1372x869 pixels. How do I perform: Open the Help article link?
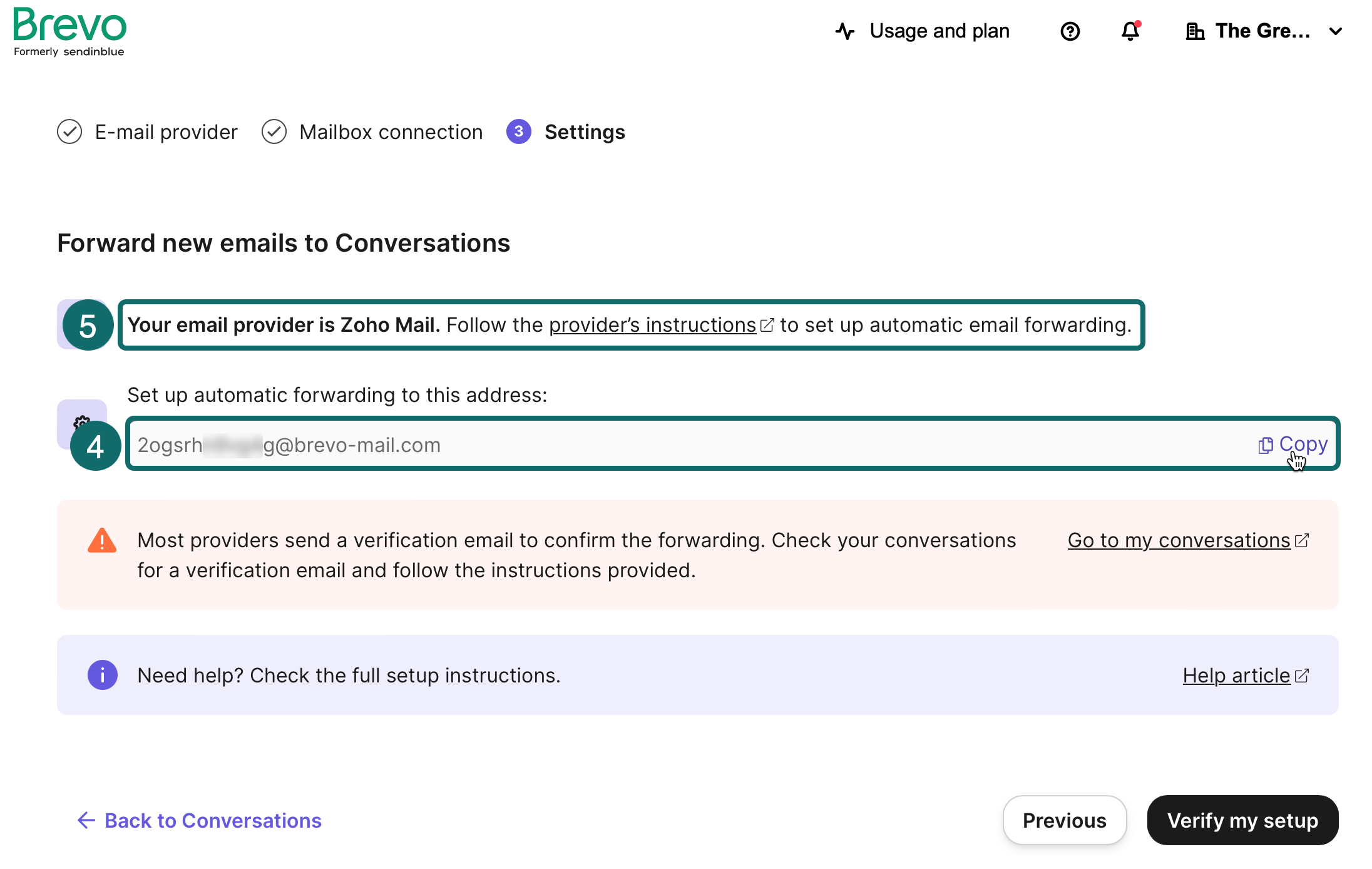click(1237, 676)
